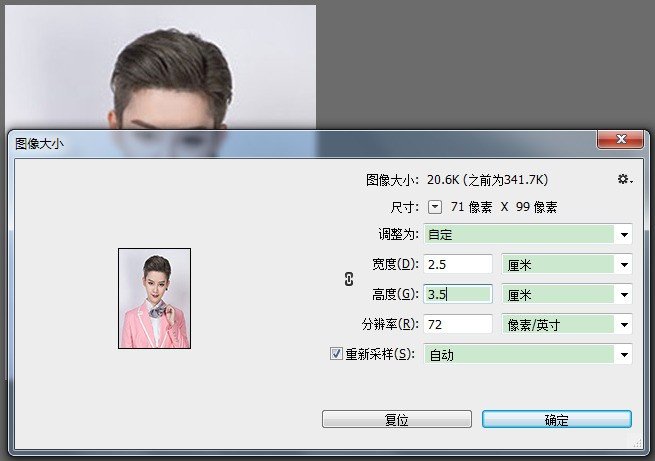
Task: Uncheck the 重新采样 checkbox
Action: click(x=336, y=354)
